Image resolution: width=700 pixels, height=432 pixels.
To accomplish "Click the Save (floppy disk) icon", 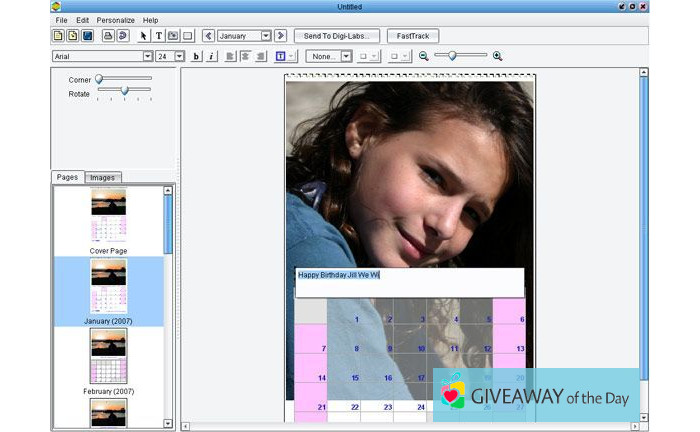I will pyautogui.click(x=88, y=36).
